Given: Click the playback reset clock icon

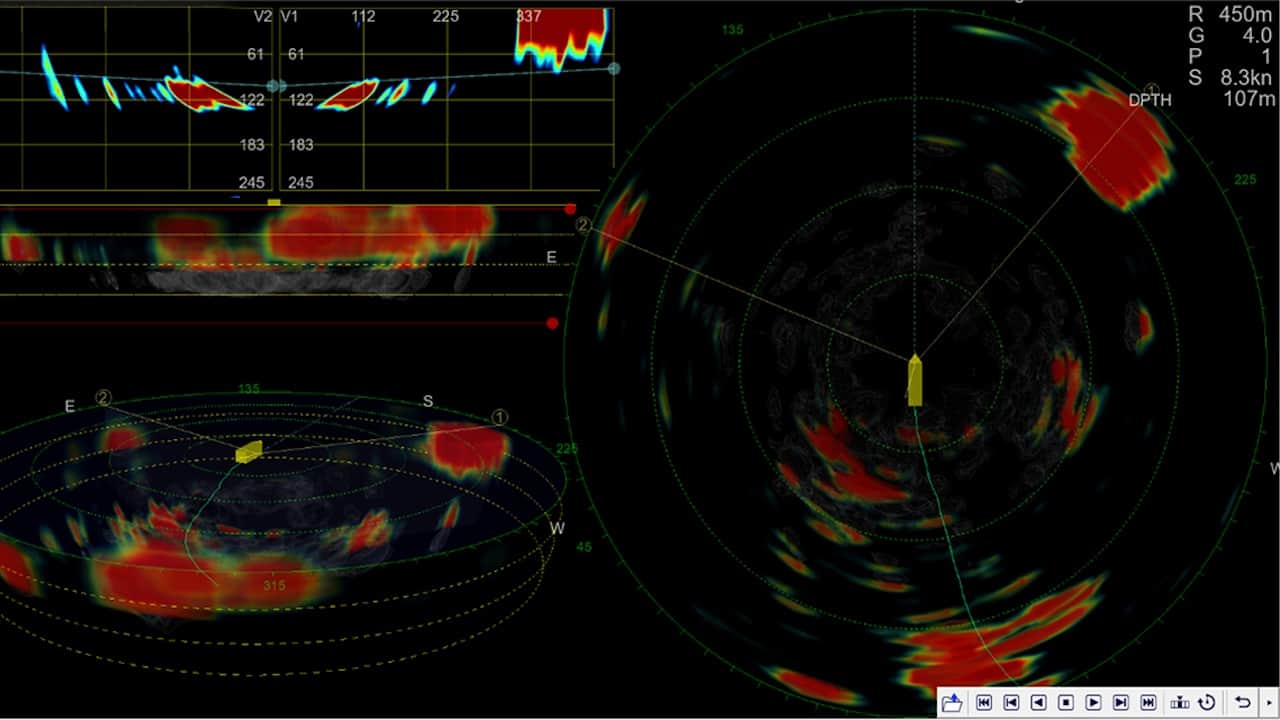Looking at the screenshot, I should coord(1208,703).
